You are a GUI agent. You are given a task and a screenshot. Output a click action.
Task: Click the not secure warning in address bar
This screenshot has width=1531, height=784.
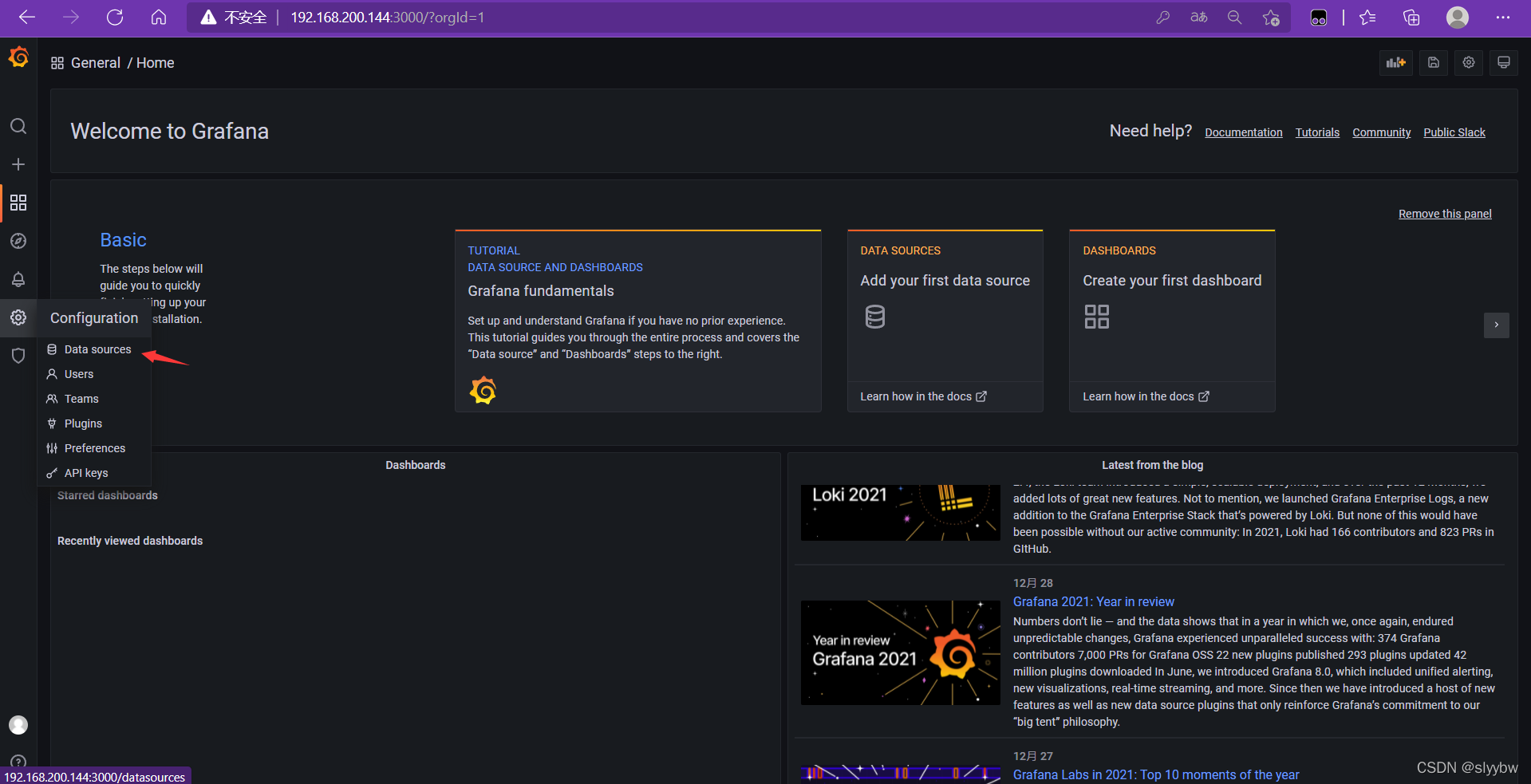pos(233,18)
